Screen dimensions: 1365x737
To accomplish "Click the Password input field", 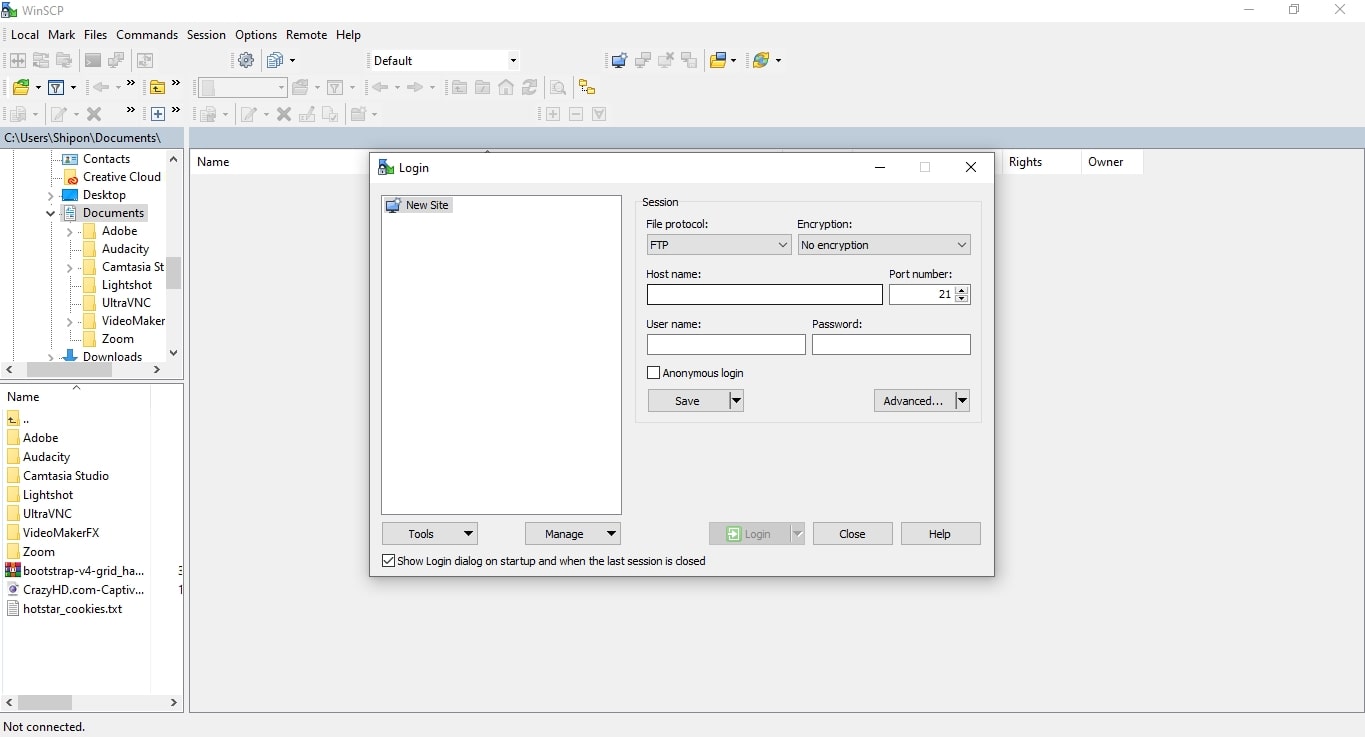I will click(x=891, y=345).
